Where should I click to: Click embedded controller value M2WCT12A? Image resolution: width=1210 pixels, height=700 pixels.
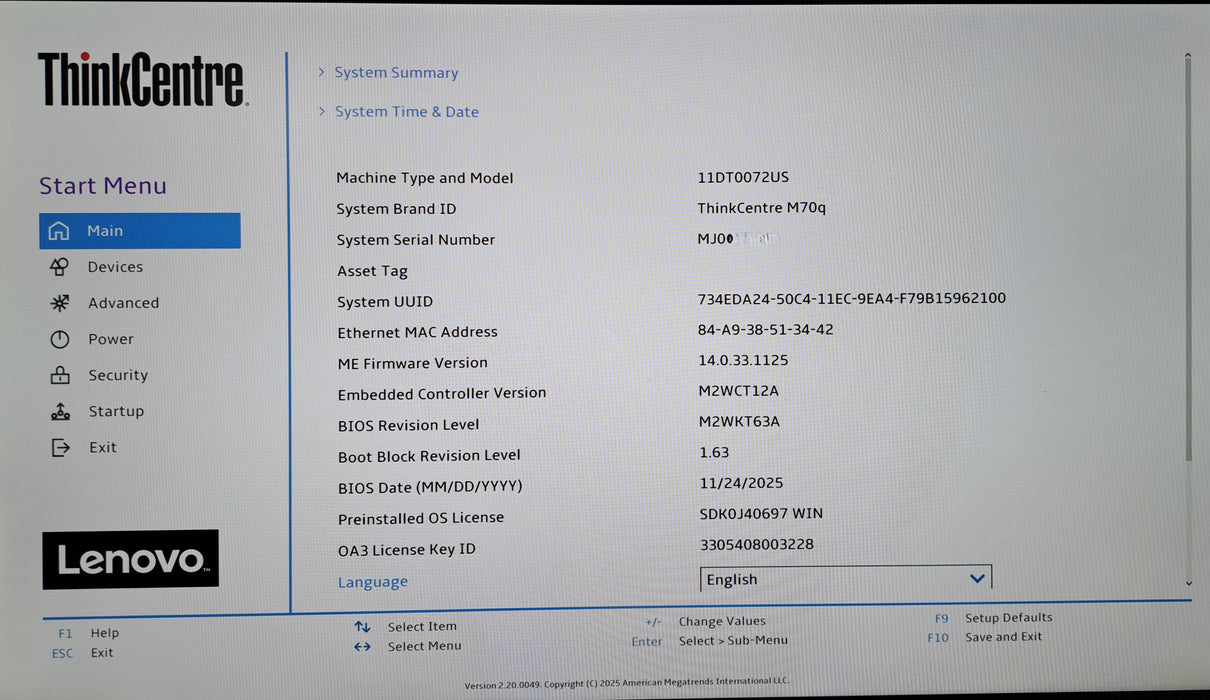coord(739,391)
